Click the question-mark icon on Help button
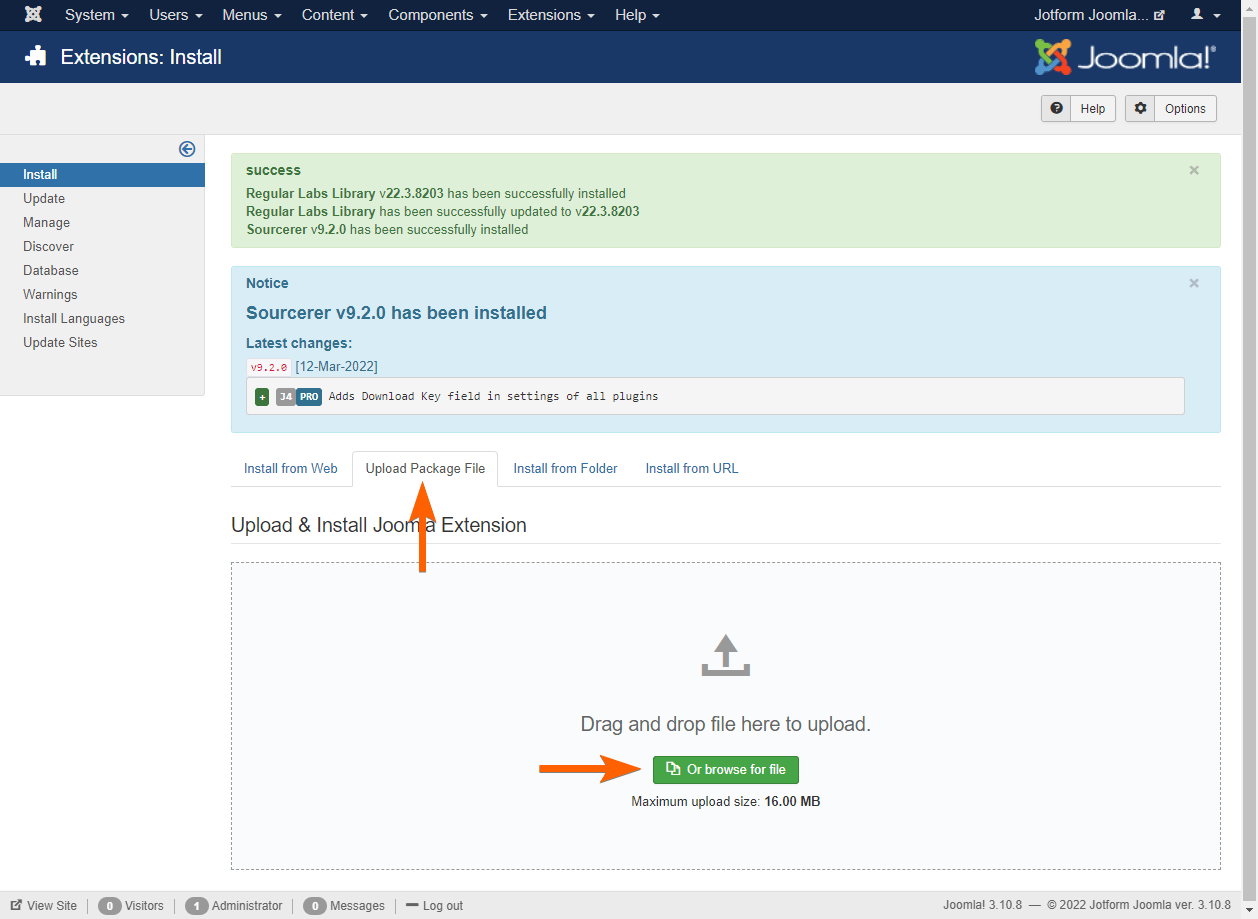The image size is (1258, 919). tap(1056, 108)
